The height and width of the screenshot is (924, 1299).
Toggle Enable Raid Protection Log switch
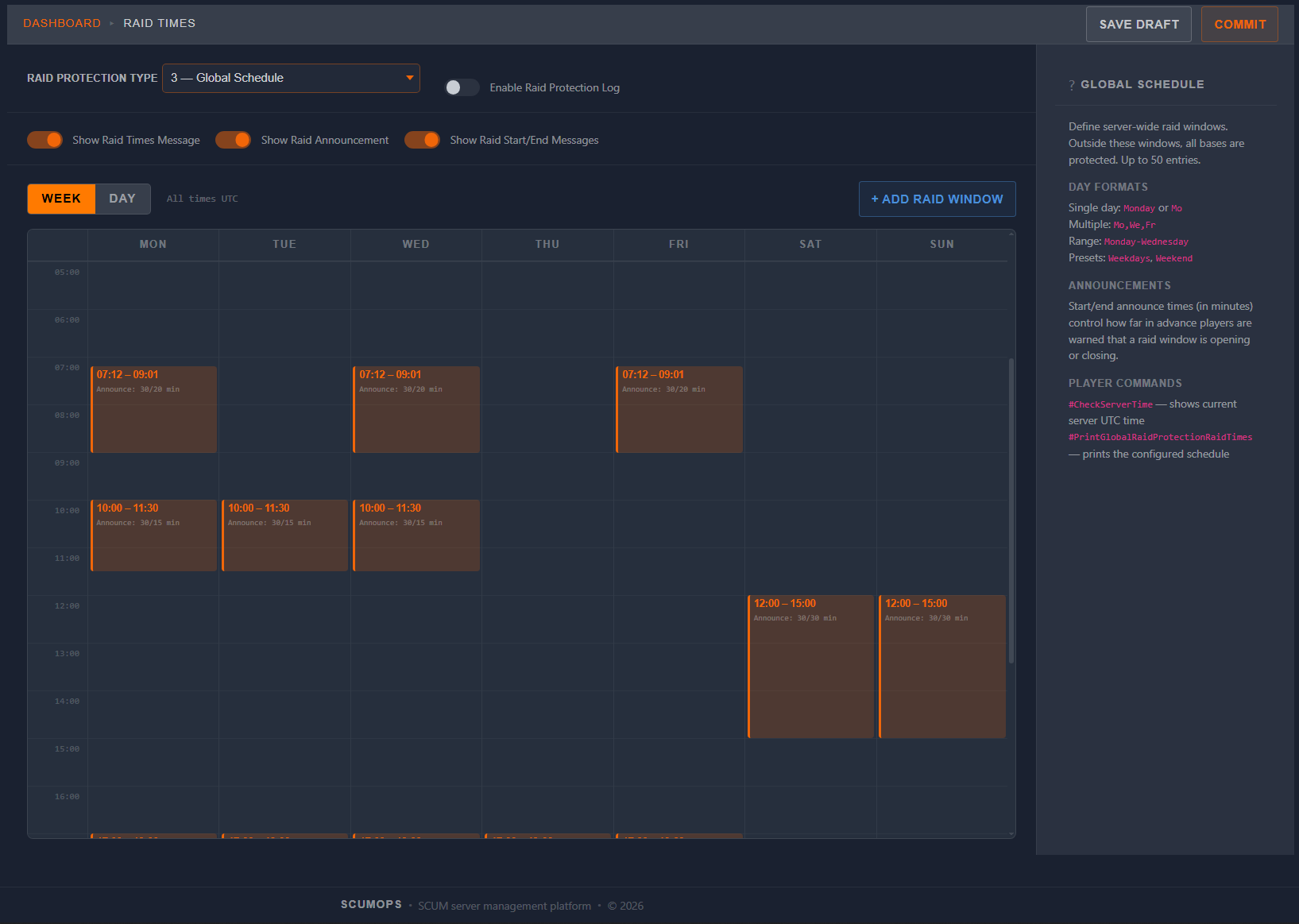462,87
